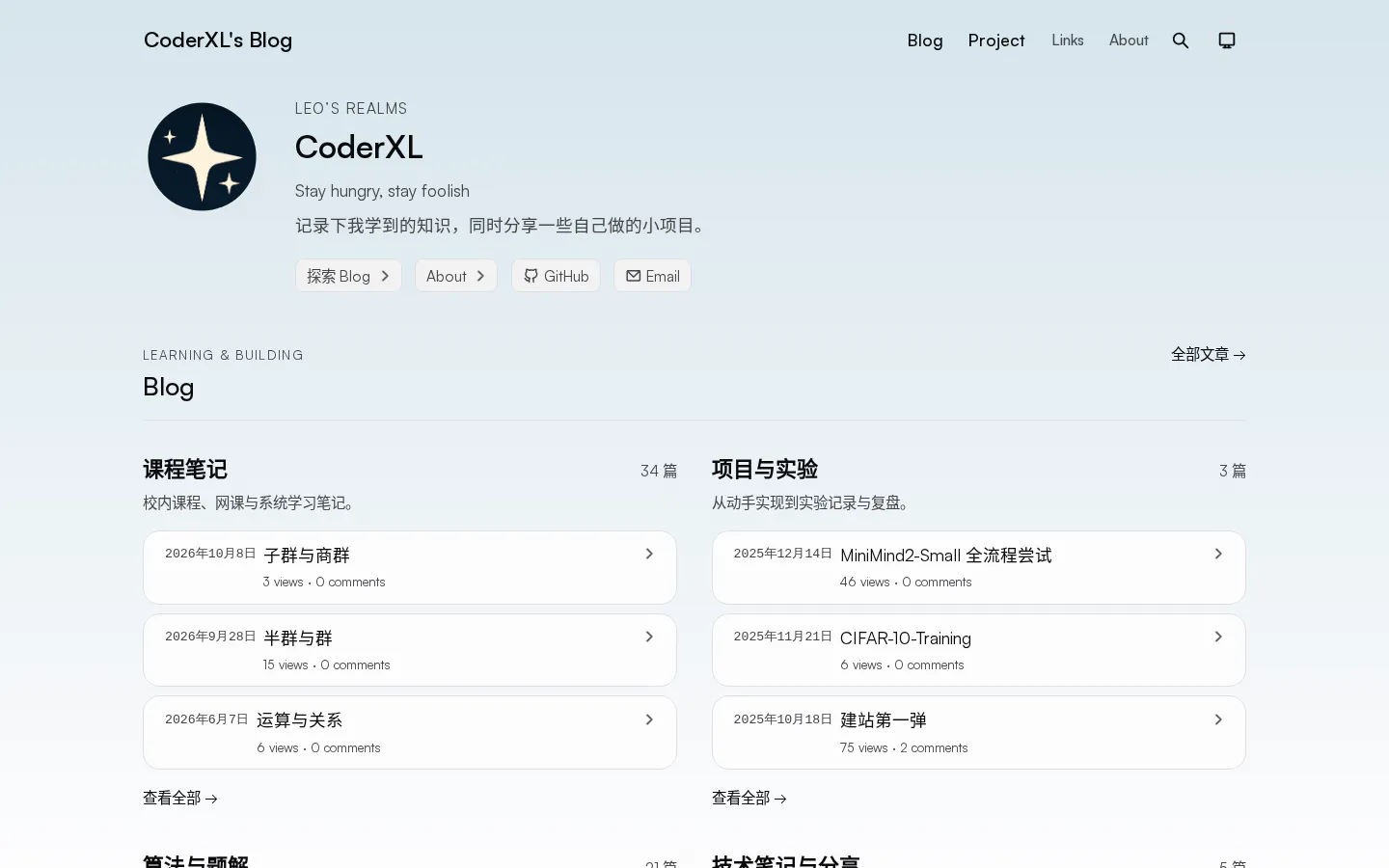Viewport: 1389px width, 868px height.
Task: Open the 运算与关系 post chevron
Action: pos(649,719)
